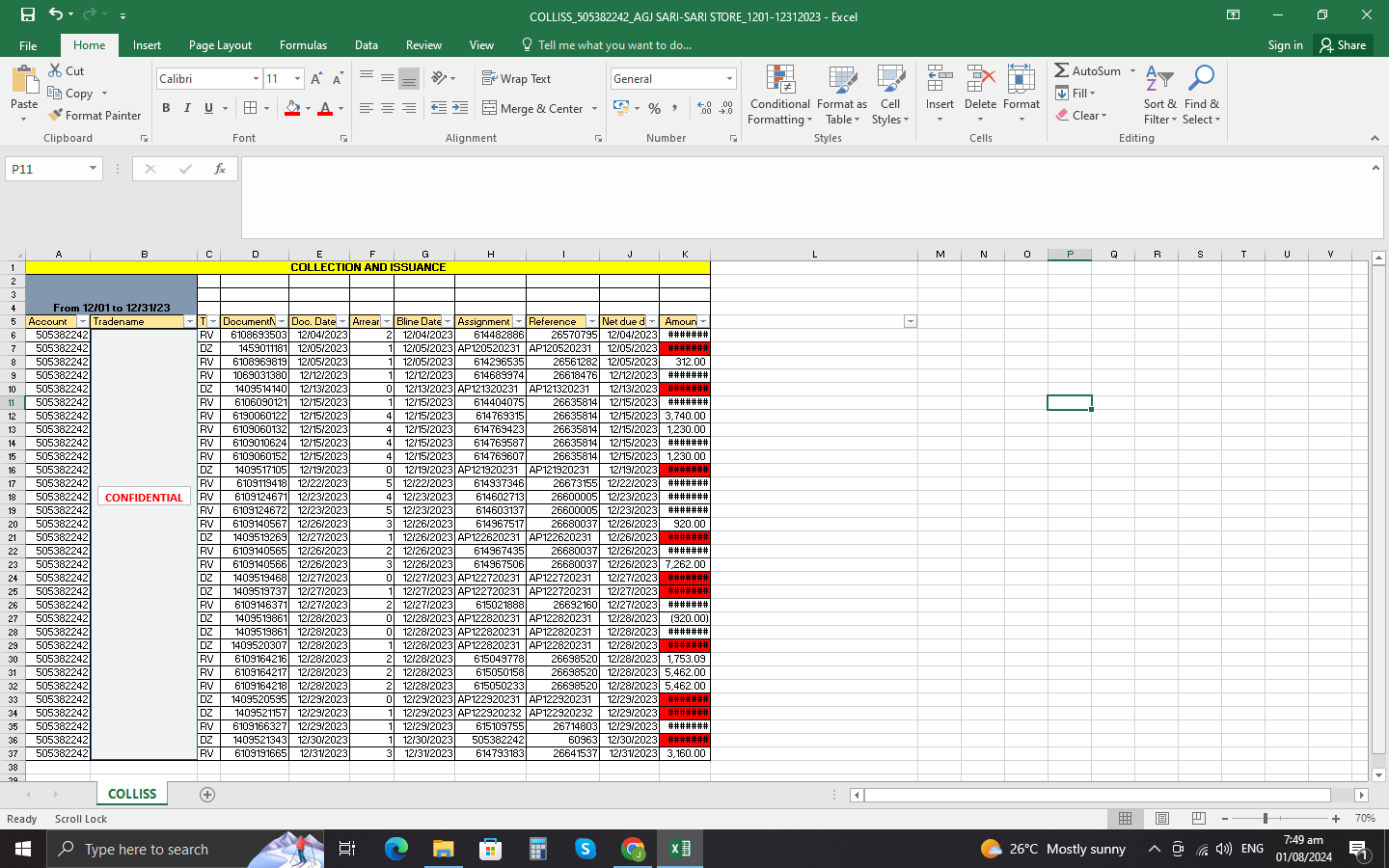Click the Align Right icon
This screenshot has width=1389, height=868.
409,108
